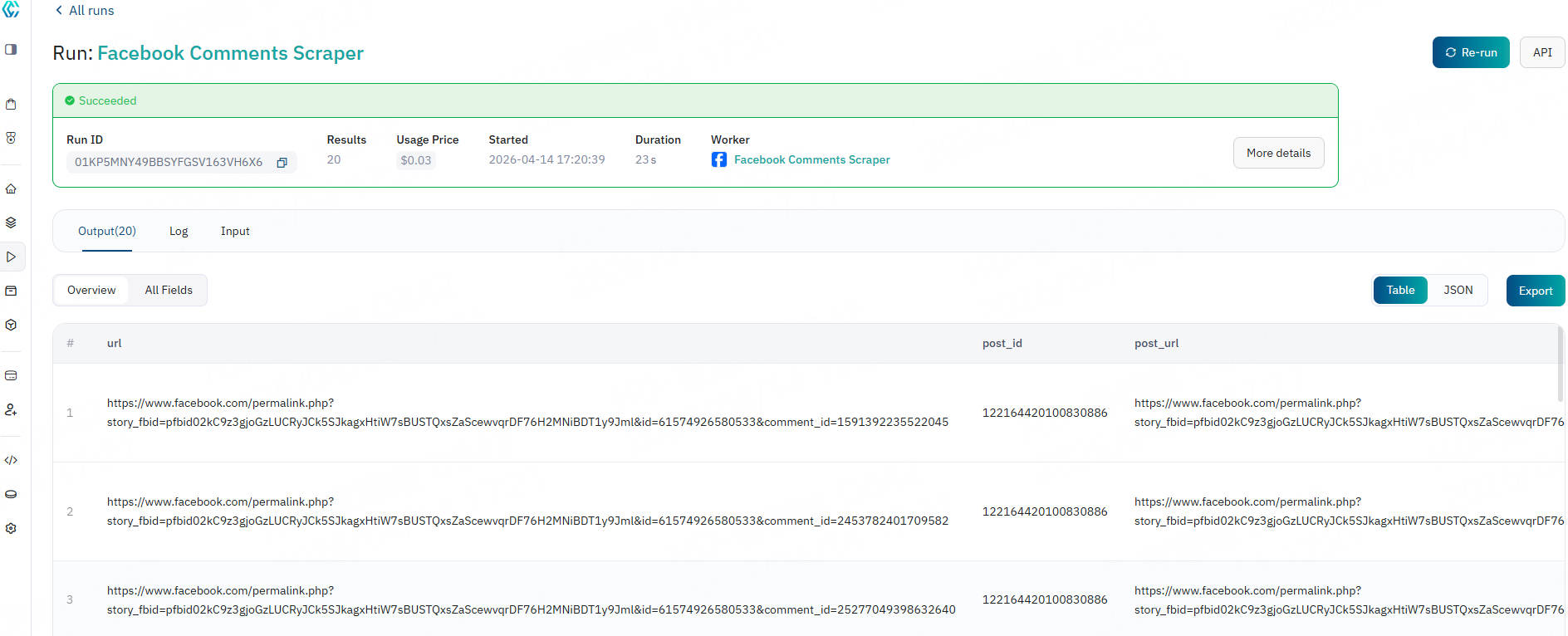Open the billing card icon in sidebar

tap(11, 375)
